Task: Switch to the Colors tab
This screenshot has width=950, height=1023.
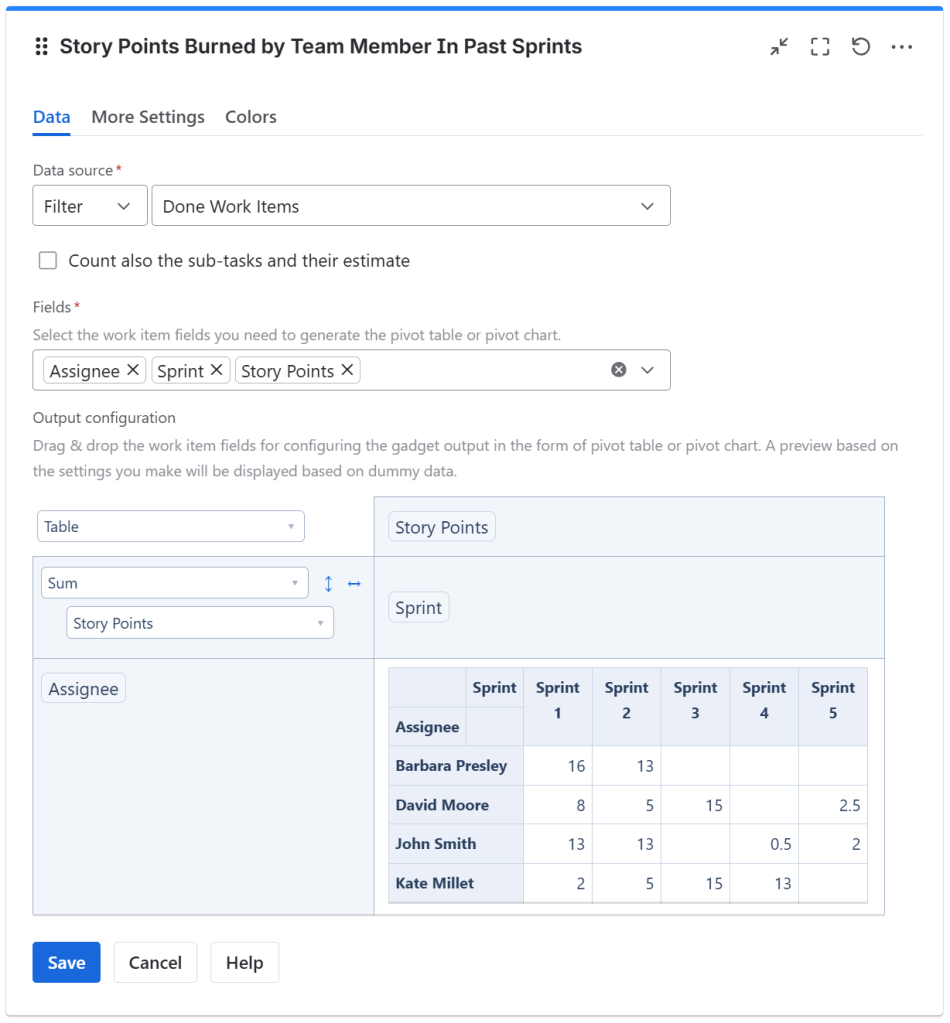Action: click(251, 117)
